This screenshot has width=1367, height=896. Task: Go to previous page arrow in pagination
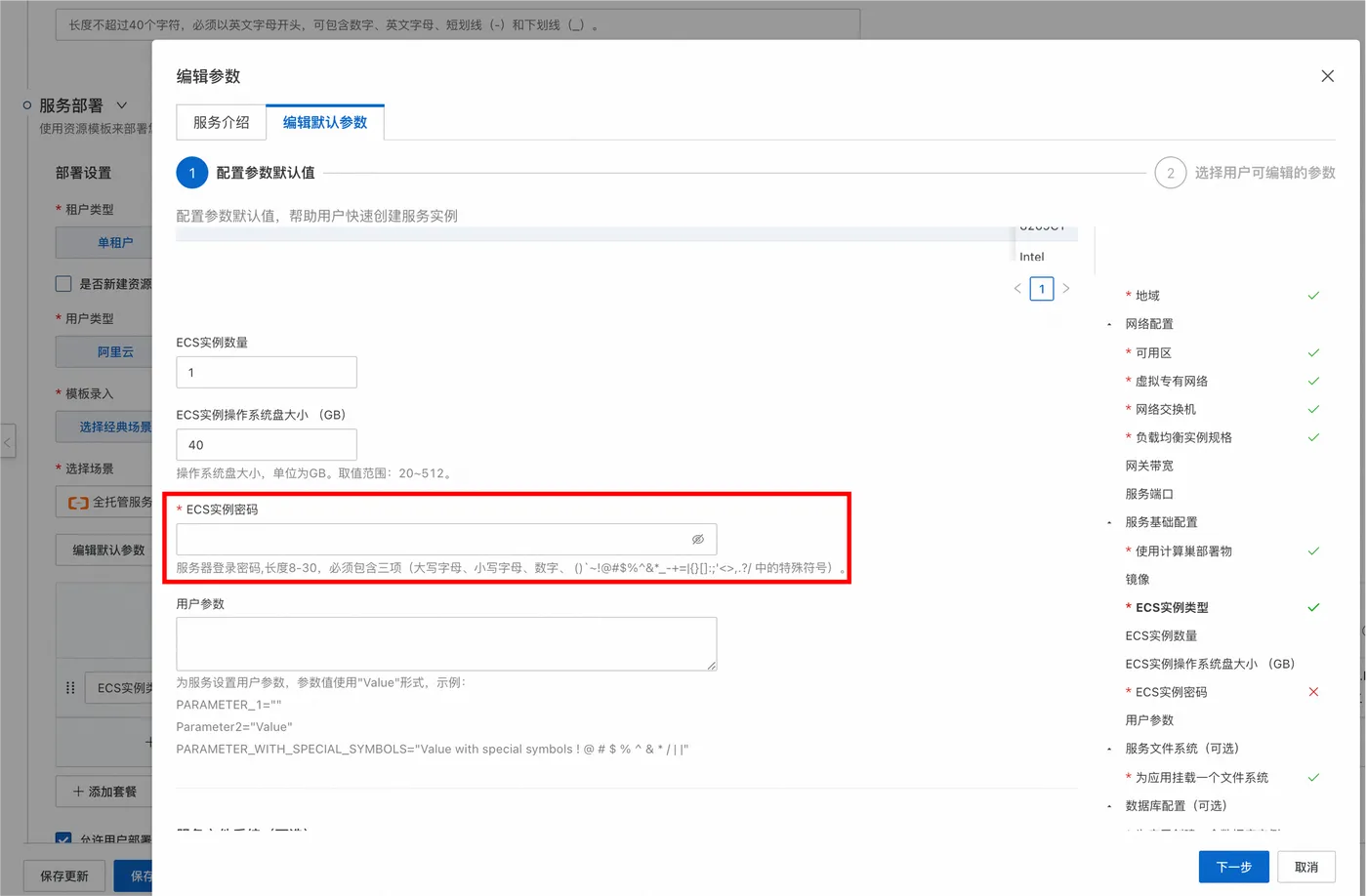(1017, 288)
